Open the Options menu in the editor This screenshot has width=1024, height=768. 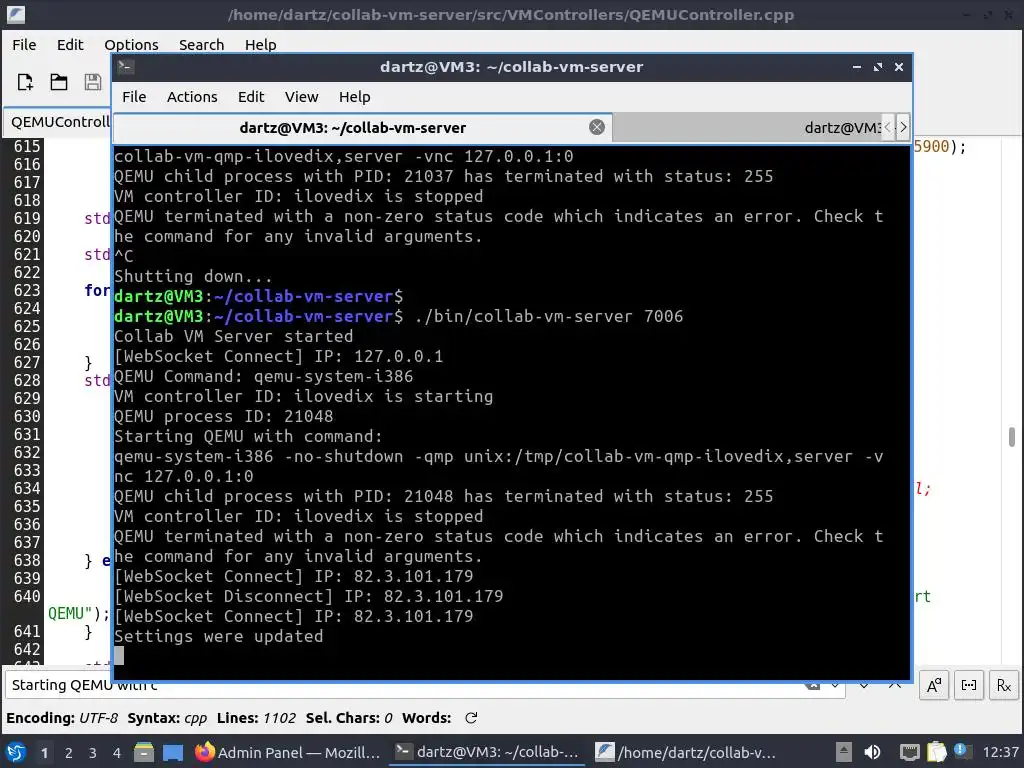point(131,44)
